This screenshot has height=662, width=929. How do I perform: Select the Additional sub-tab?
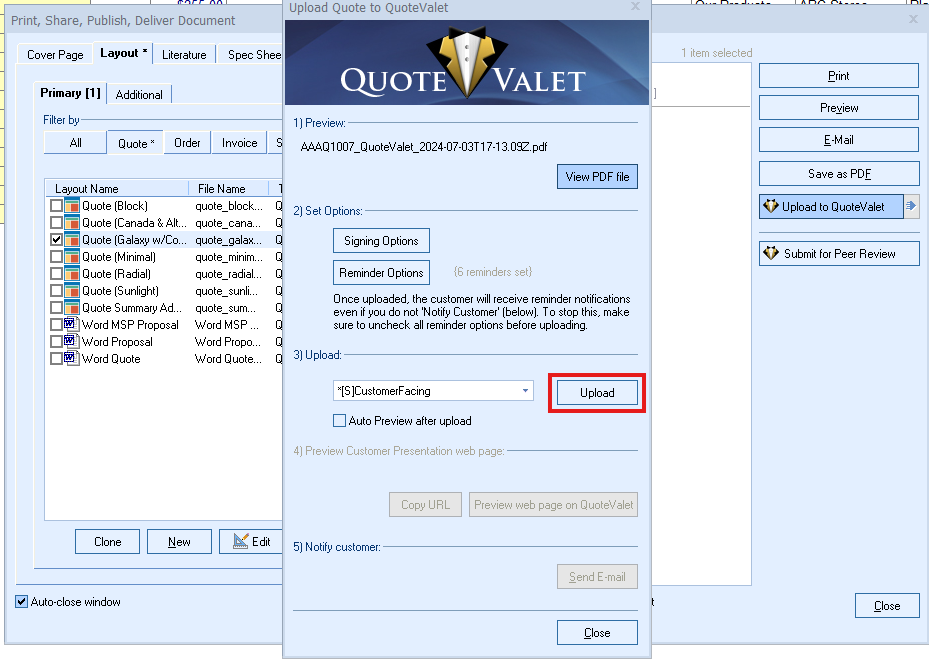coord(139,95)
